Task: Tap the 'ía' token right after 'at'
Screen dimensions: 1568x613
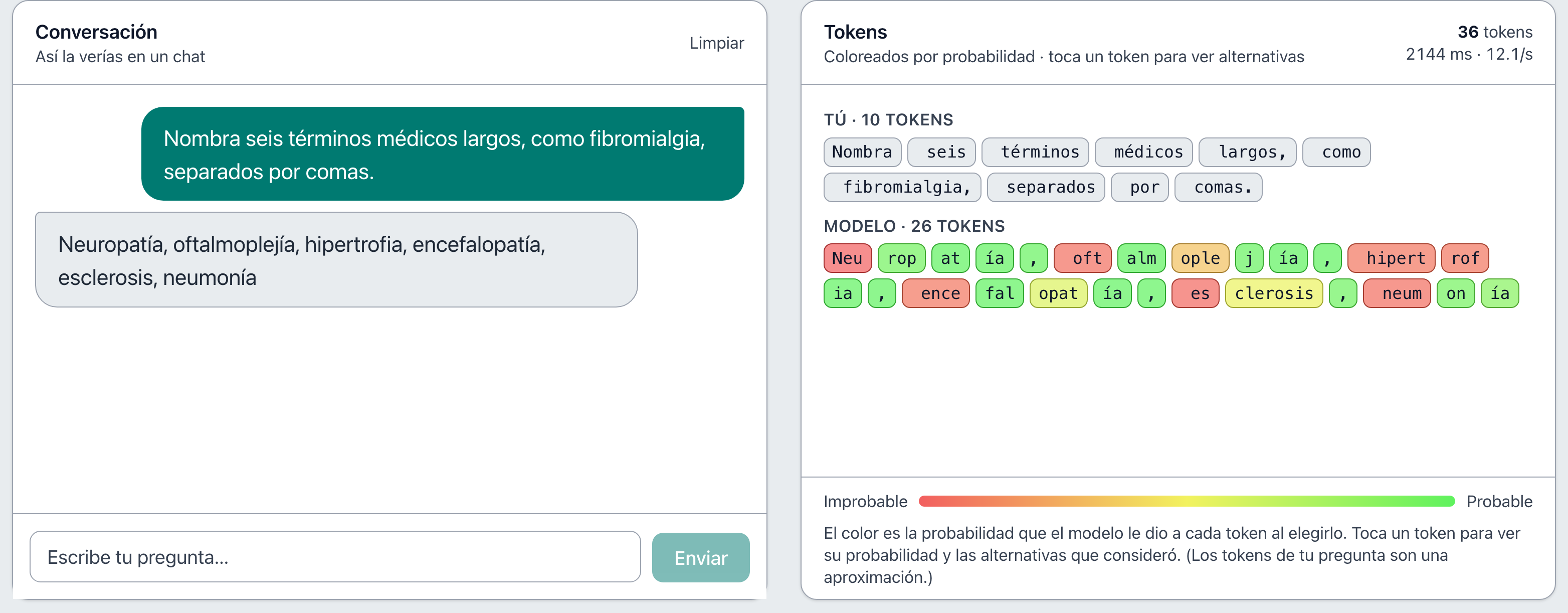Action: 995,258
